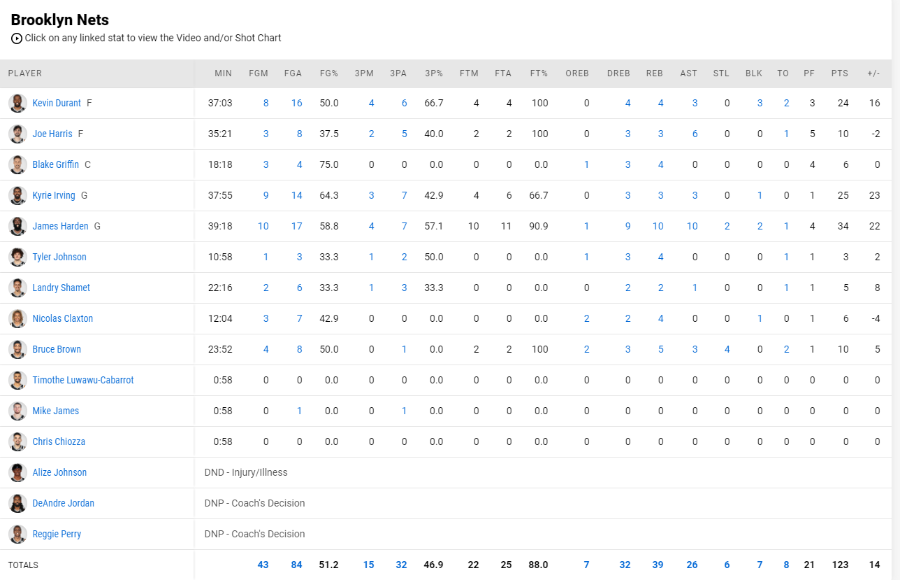Click Kevin Durant's player headshot

18,103
